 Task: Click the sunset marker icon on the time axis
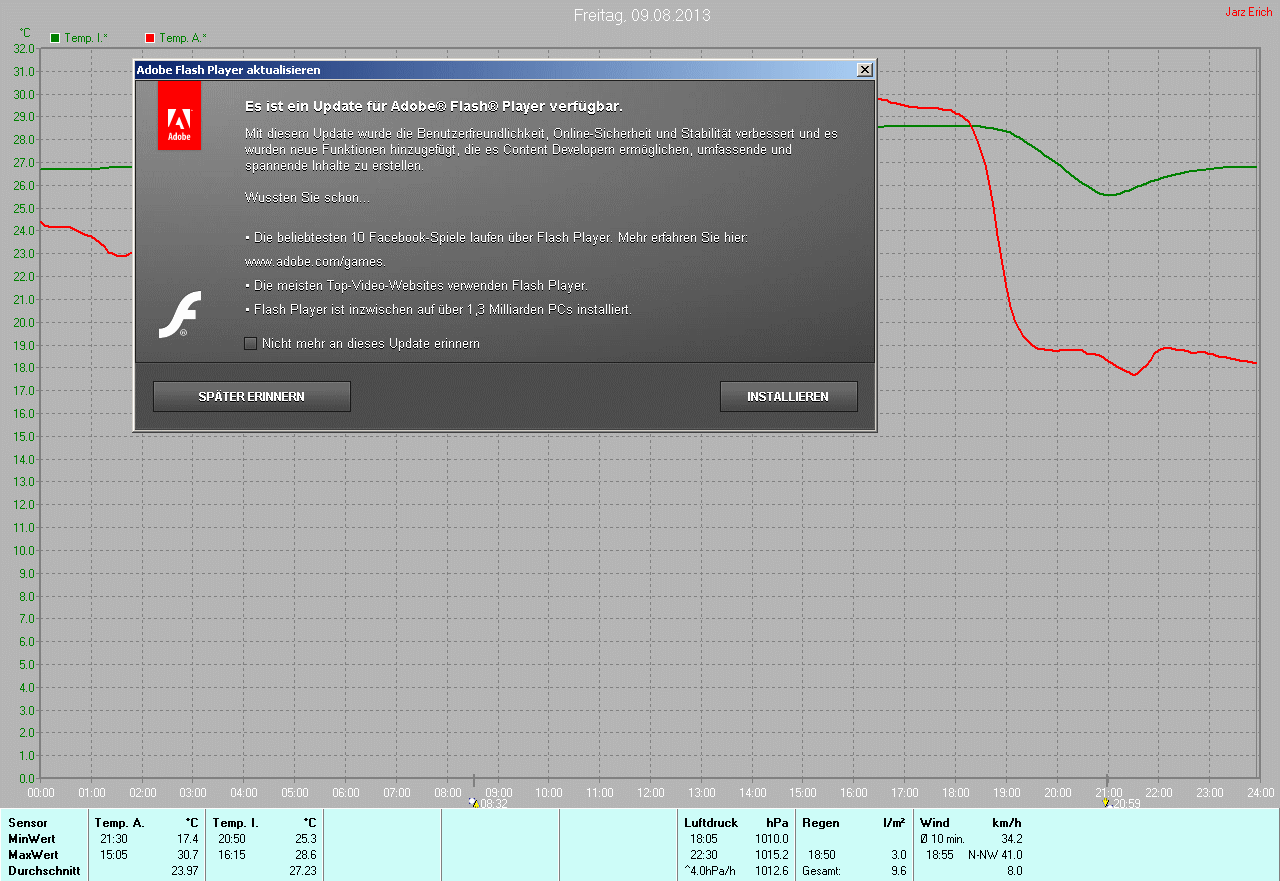click(1106, 802)
